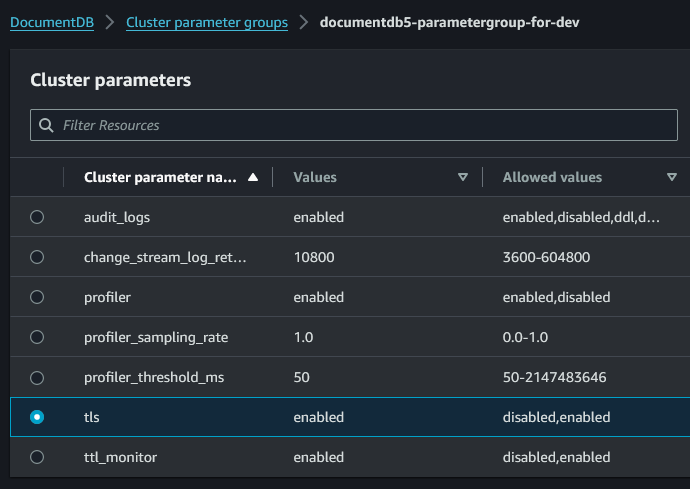Sort using the Values column arrow
This screenshot has width=690, height=489.
(x=462, y=177)
